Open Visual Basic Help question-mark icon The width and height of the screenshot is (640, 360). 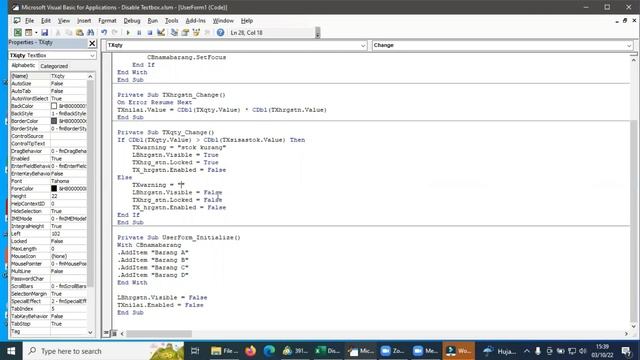tap(220, 33)
